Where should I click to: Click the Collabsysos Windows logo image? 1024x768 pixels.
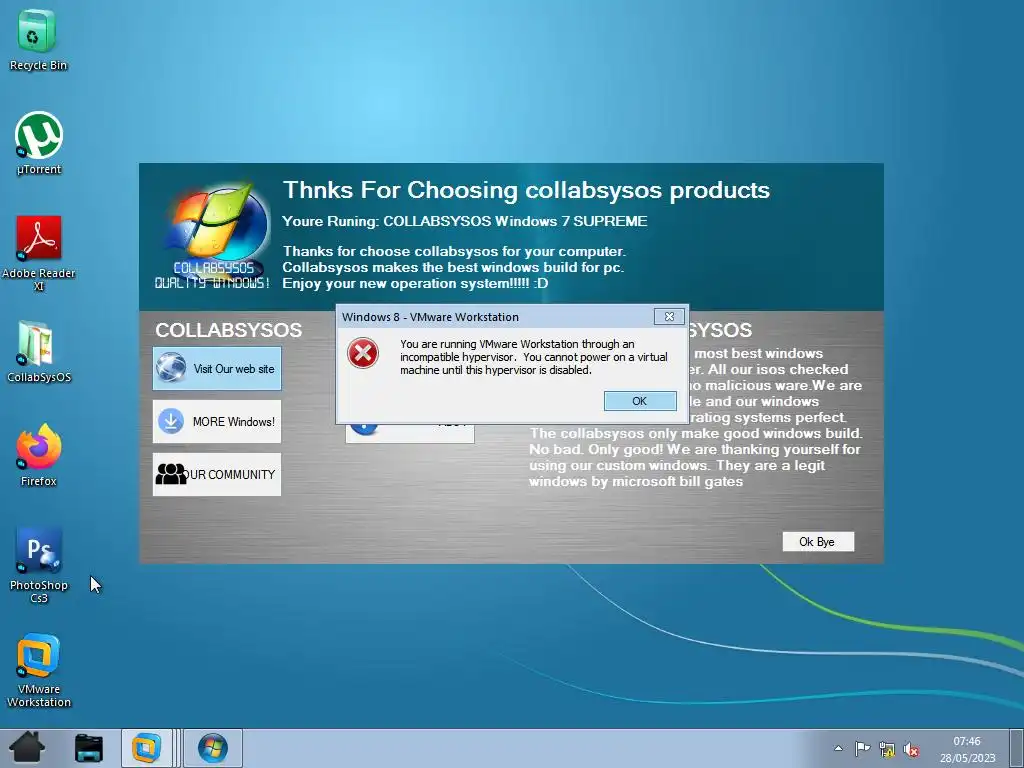click(x=213, y=236)
